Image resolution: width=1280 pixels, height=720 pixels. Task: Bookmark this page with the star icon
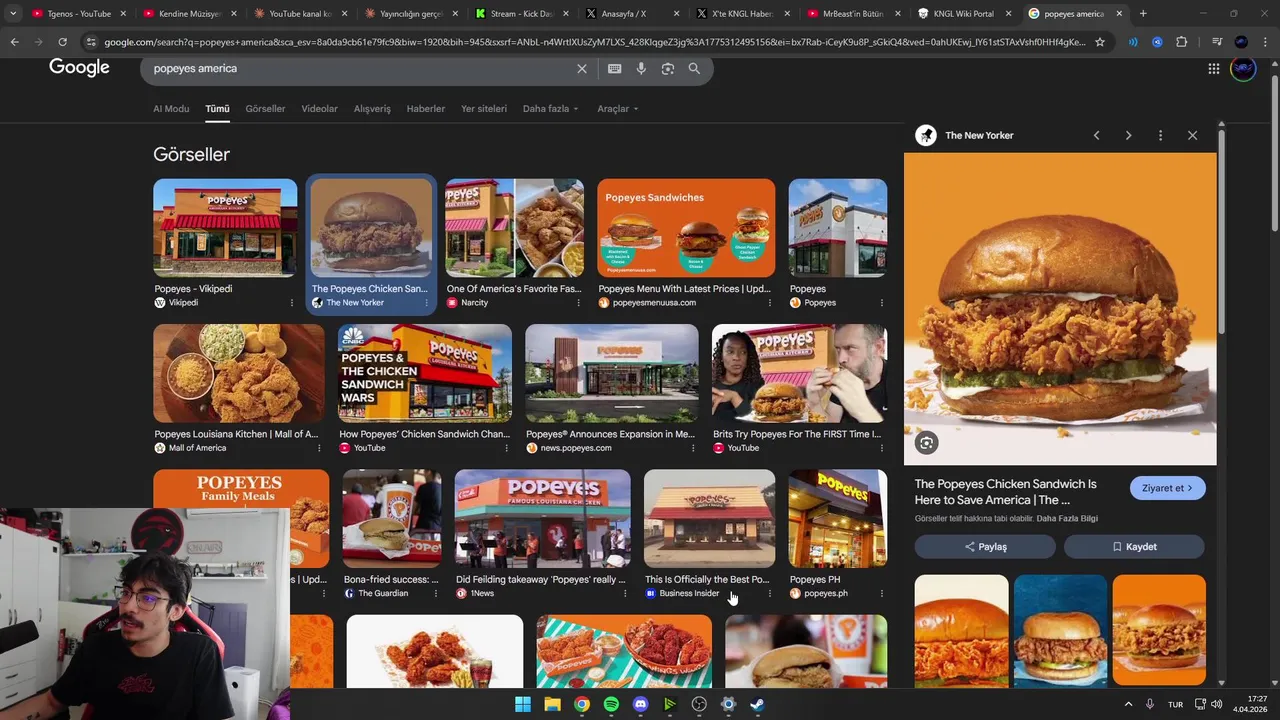click(x=1100, y=42)
